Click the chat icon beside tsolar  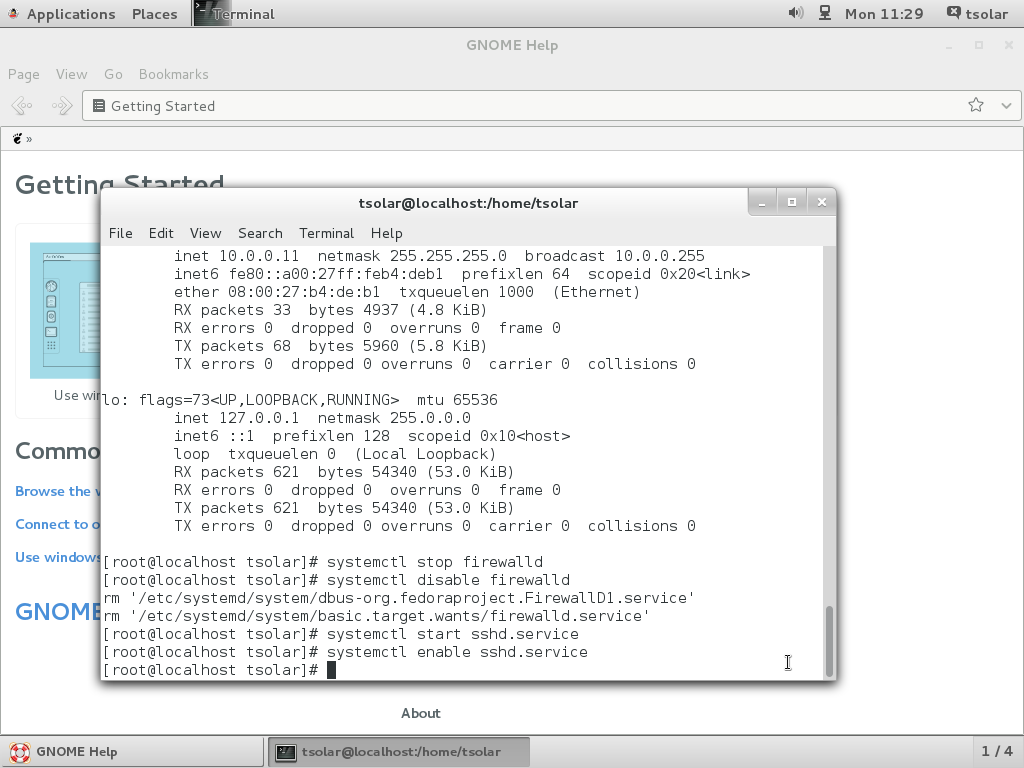click(x=953, y=12)
